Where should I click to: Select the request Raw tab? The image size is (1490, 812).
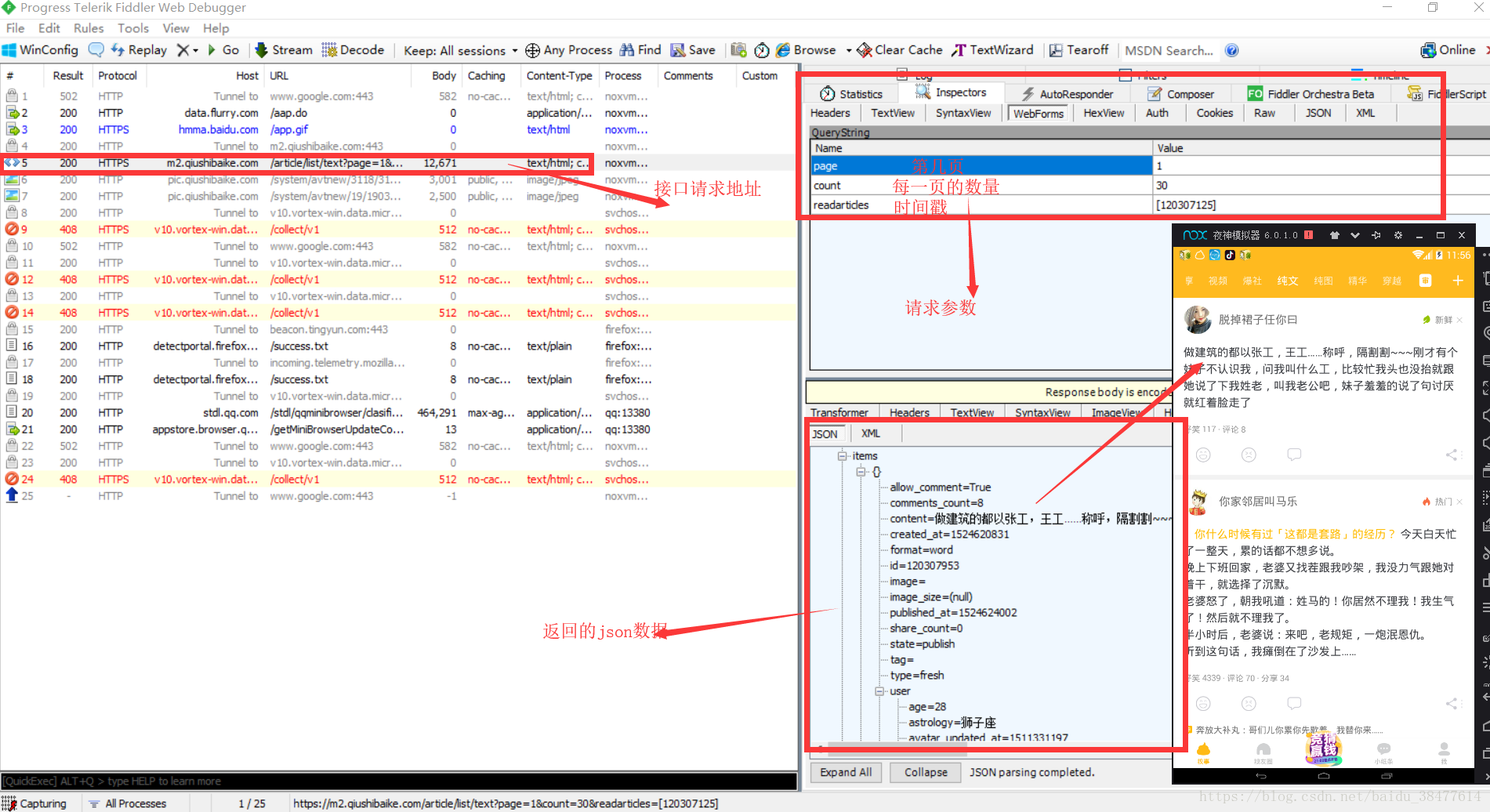coord(1264,113)
